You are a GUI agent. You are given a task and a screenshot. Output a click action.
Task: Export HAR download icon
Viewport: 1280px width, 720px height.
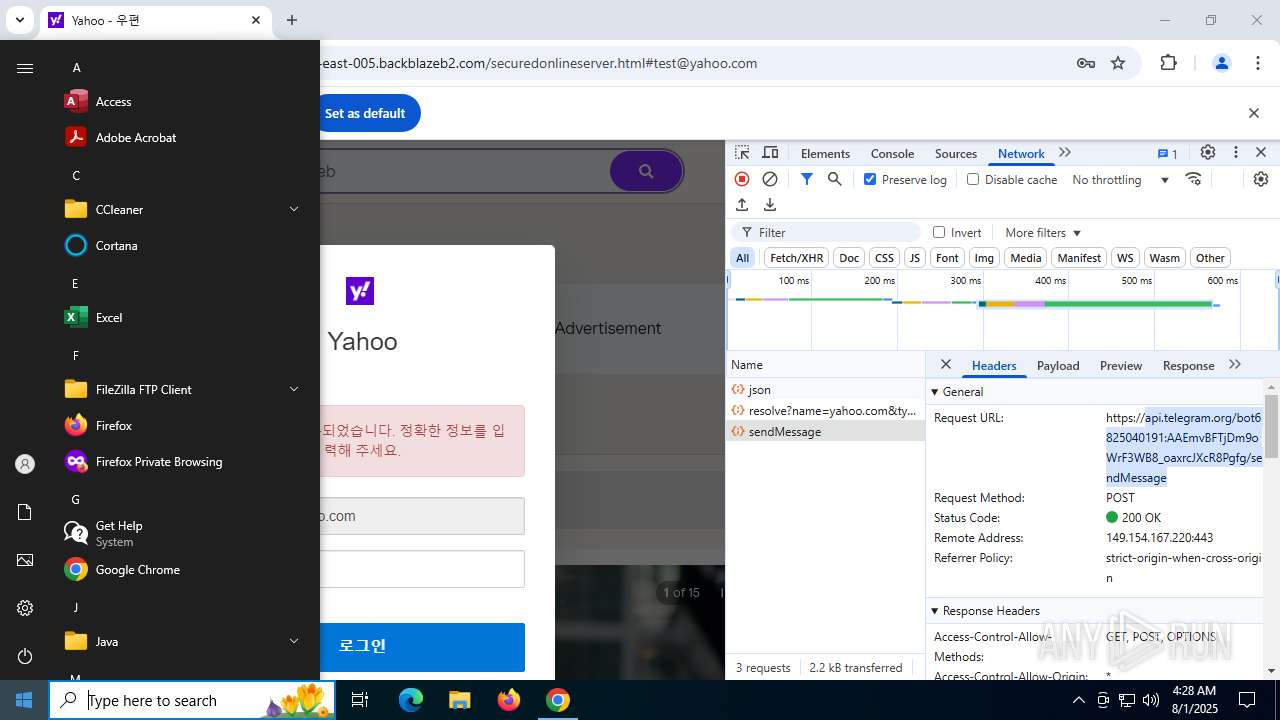tap(770, 204)
